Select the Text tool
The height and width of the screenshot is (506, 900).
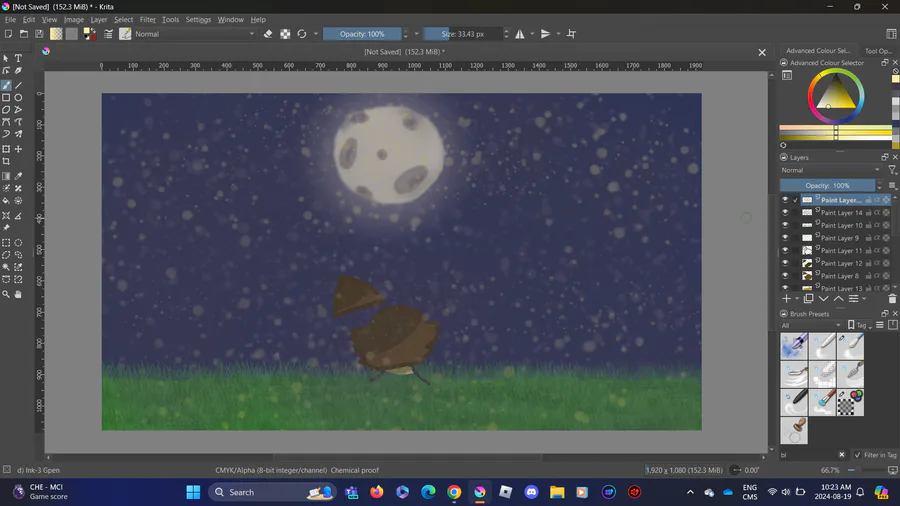[18, 58]
